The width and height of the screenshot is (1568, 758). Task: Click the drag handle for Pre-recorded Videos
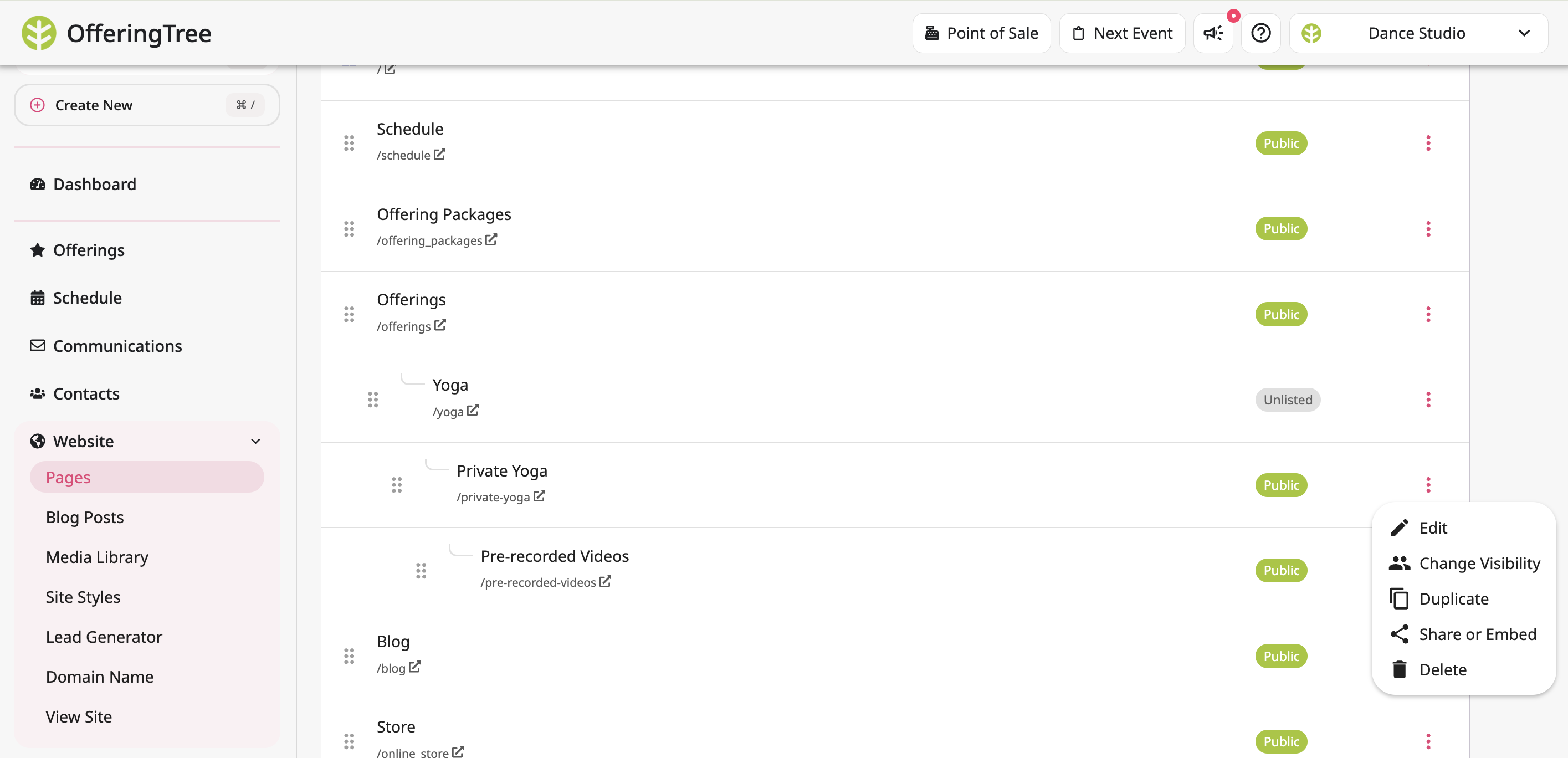point(421,571)
